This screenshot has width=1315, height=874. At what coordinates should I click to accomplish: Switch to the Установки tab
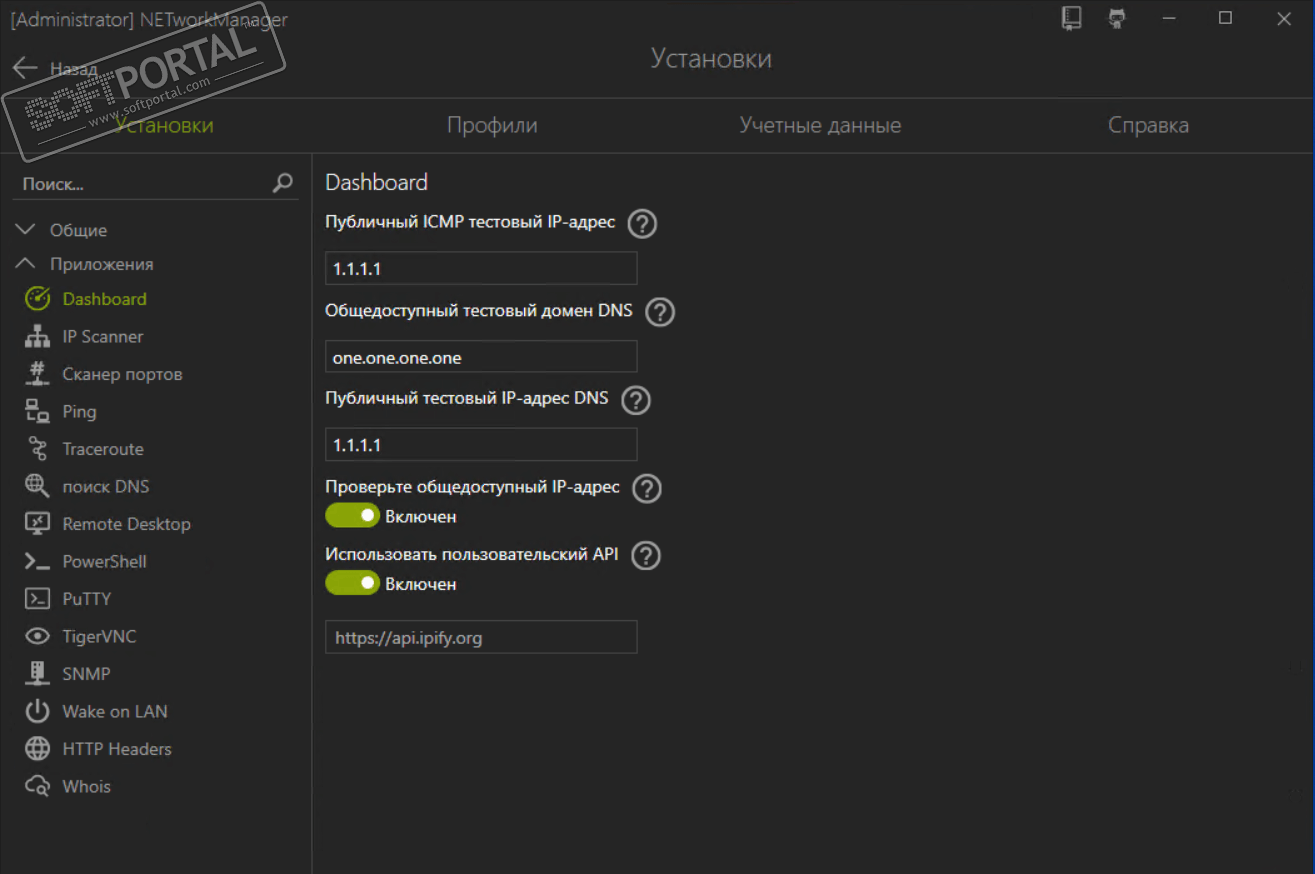click(164, 125)
